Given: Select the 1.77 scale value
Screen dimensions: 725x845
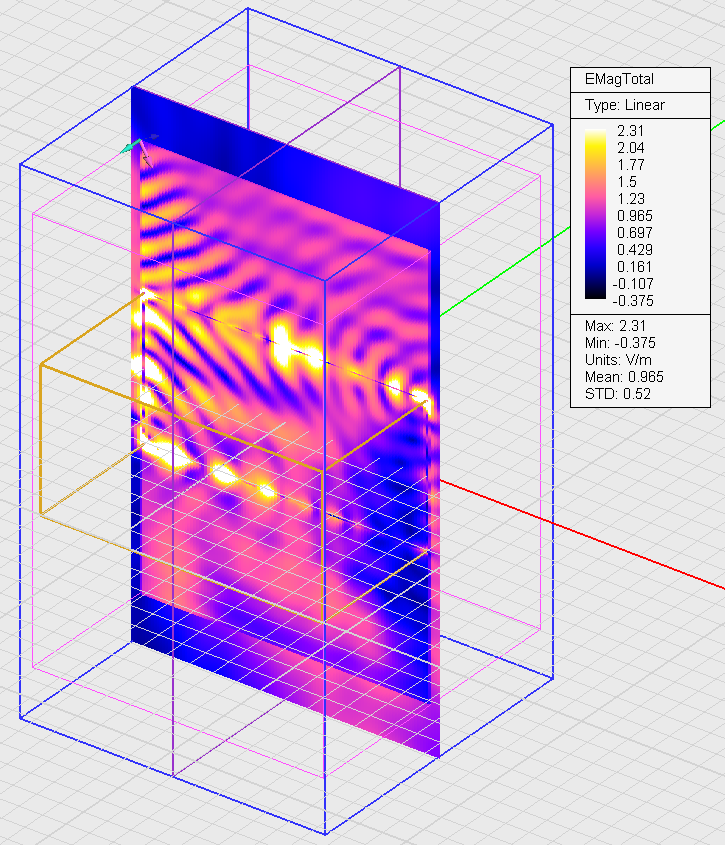Looking at the screenshot, I should [631, 165].
